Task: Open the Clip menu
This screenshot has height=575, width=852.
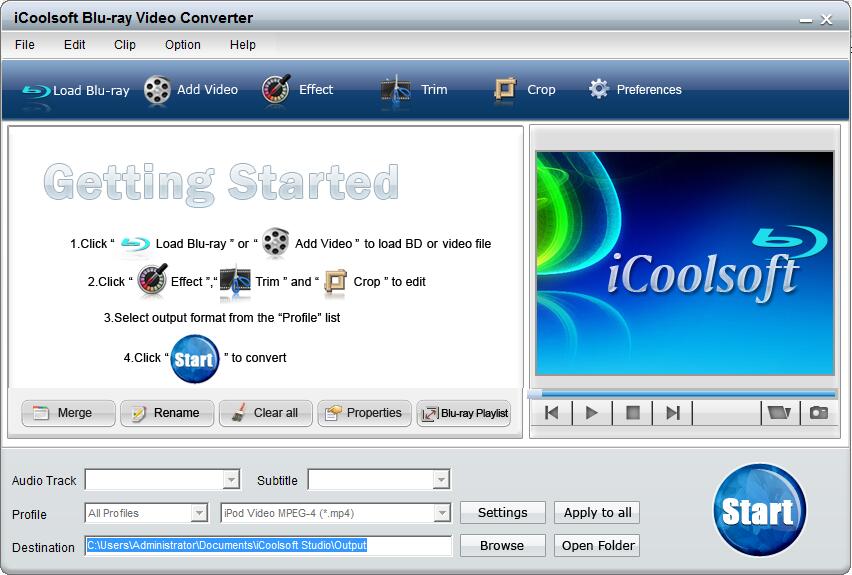Action: point(124,45)
